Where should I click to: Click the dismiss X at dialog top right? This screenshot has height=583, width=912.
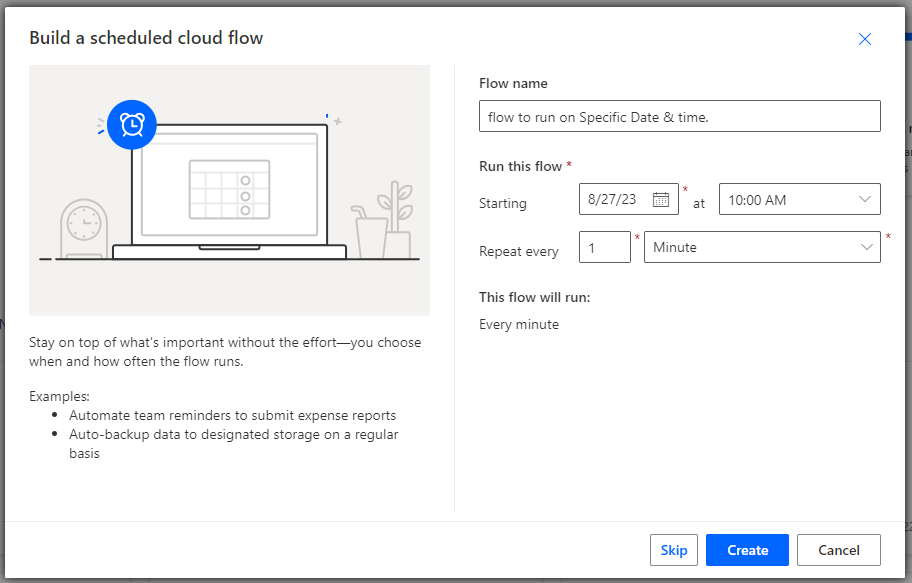(864, 39)
